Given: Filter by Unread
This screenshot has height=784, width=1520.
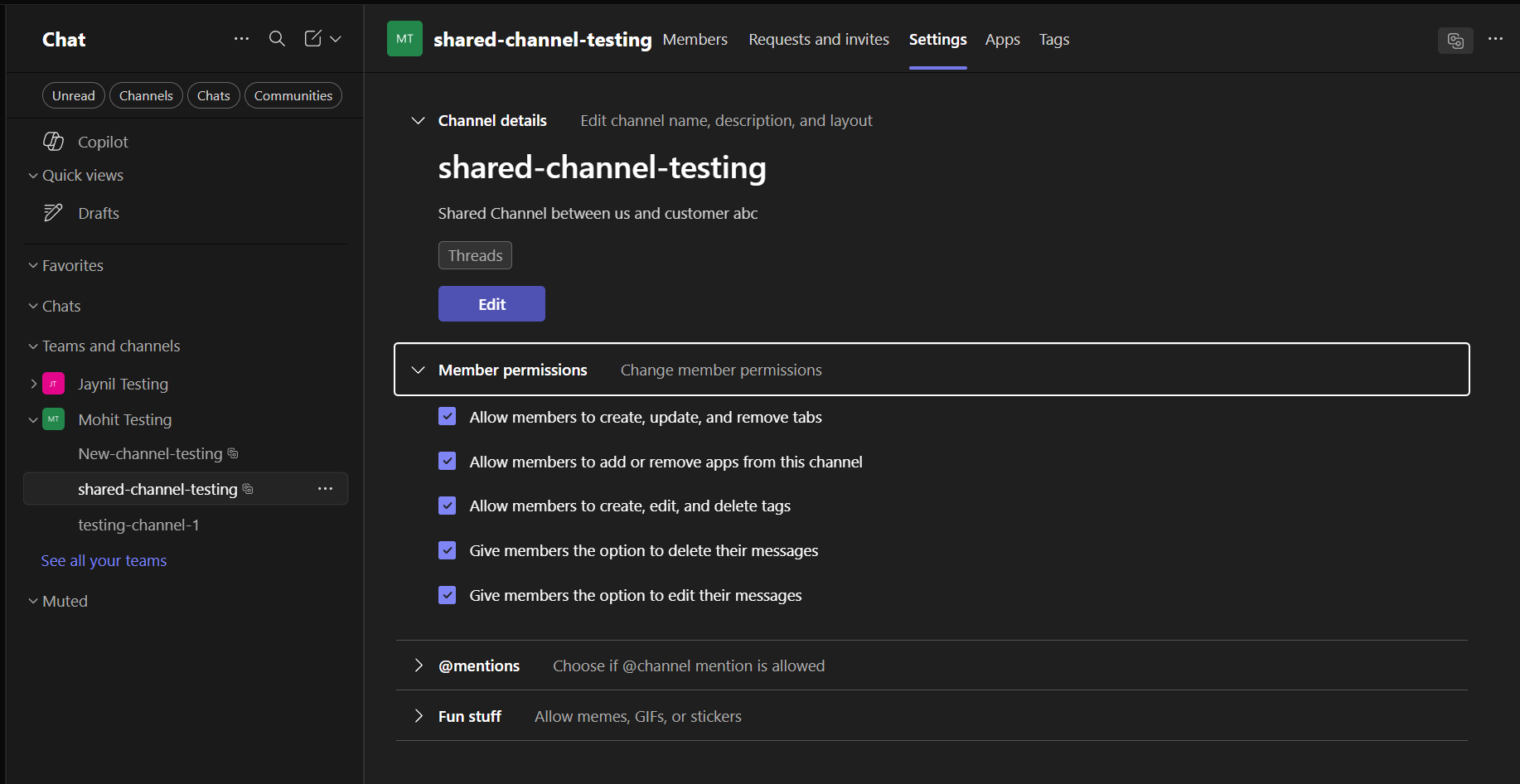Looking at the screenshot, I should [x=74, y=95].
